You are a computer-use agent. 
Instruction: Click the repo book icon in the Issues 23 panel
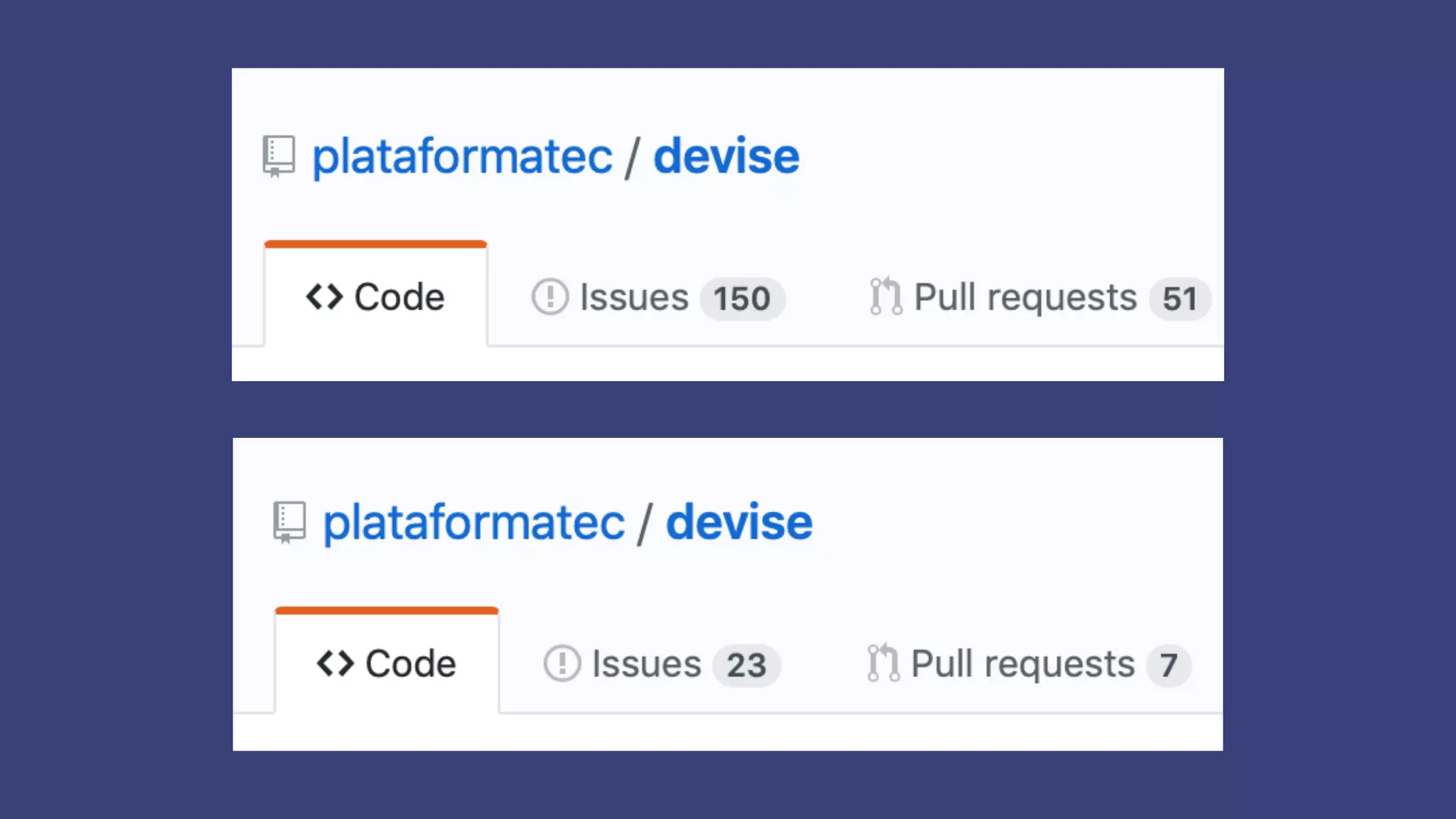pyautogui.click(x=289, y=522)
